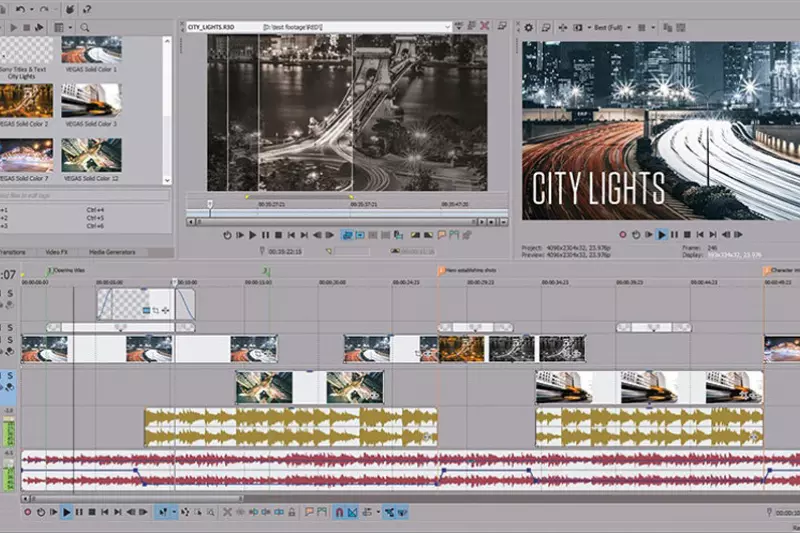
Task: Click the first yellow audio waveform event
Action: coord(291,427)
